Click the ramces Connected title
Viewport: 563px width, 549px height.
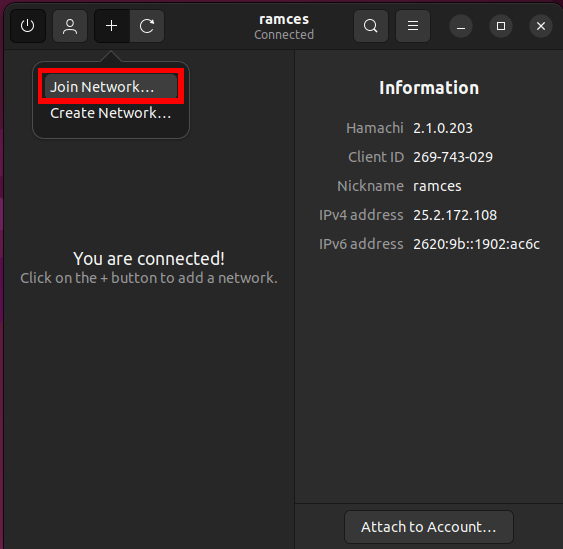tap(284, 27)
